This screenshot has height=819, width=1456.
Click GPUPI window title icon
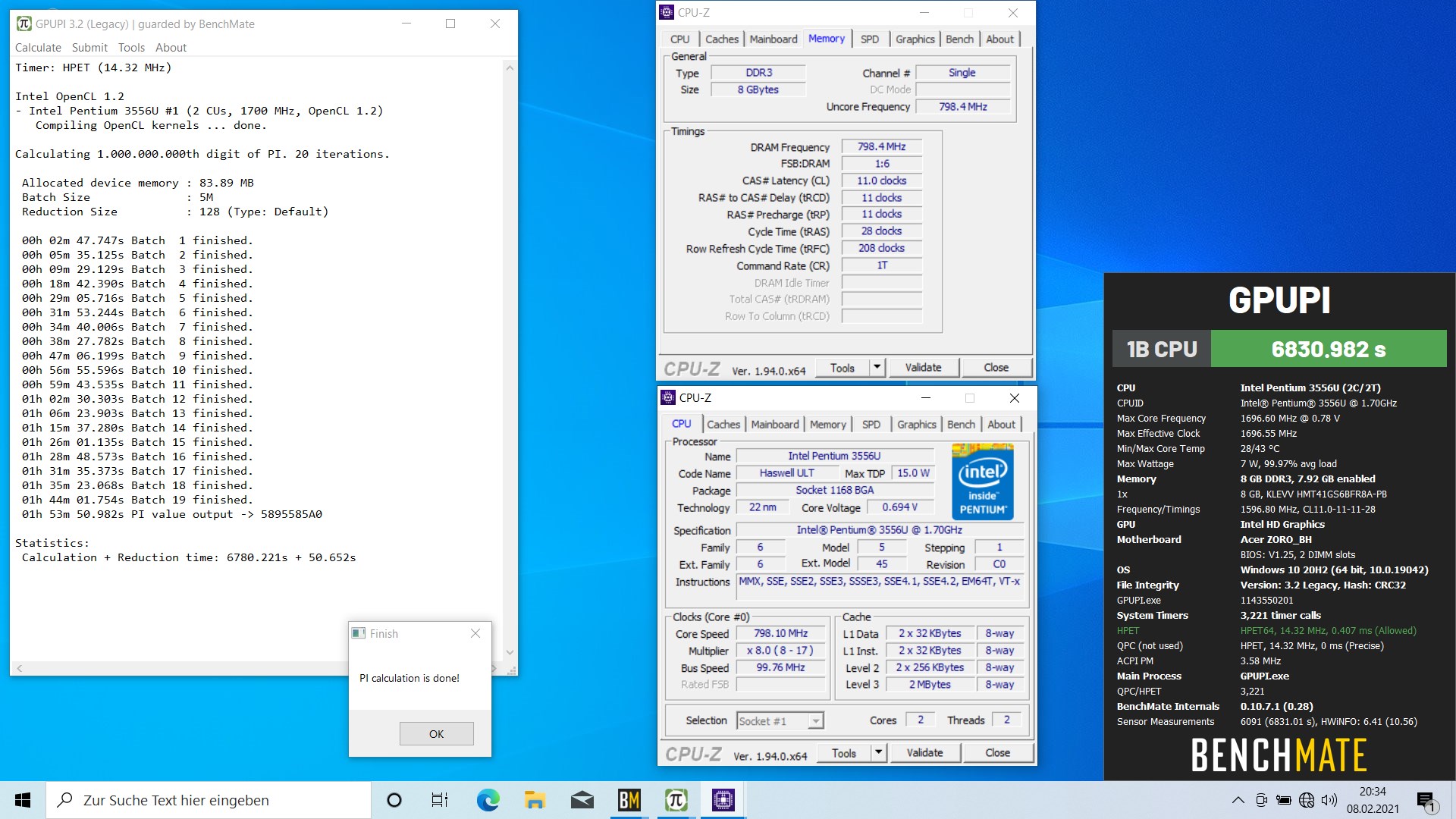(24, 24)
